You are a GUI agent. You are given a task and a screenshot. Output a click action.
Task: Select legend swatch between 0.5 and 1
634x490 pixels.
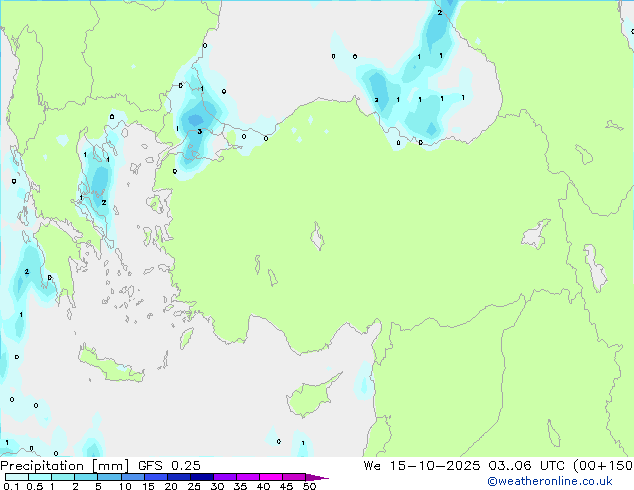pos(40,477)
